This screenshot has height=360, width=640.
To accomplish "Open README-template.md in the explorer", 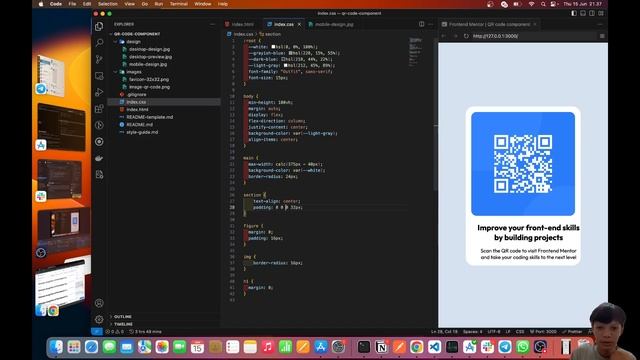I will [149, 117].
